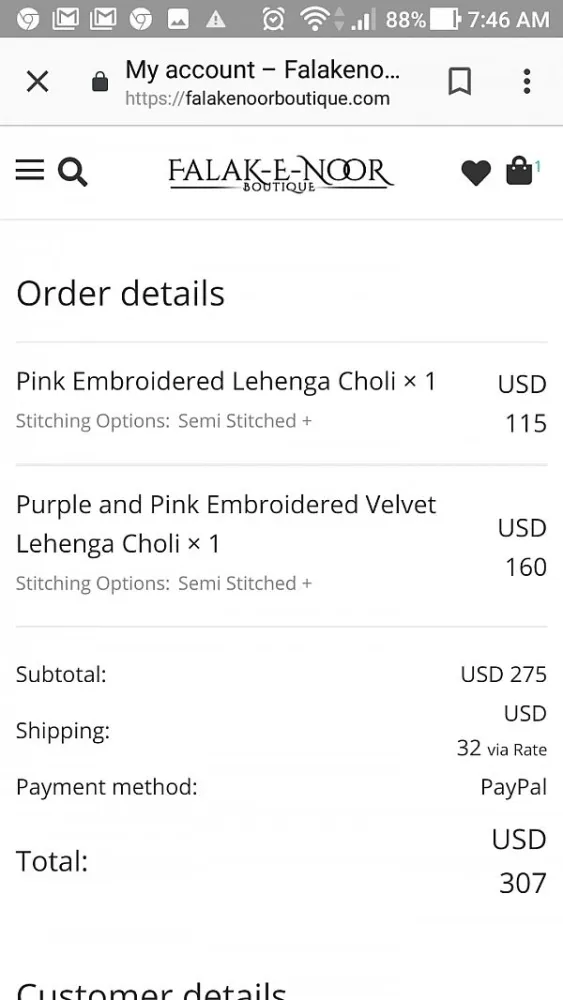Image resolution: width=563 pixels, height=1000 pixels.
Task: Tap the alarm clock status icon
Action: click(x=274, y=19)
